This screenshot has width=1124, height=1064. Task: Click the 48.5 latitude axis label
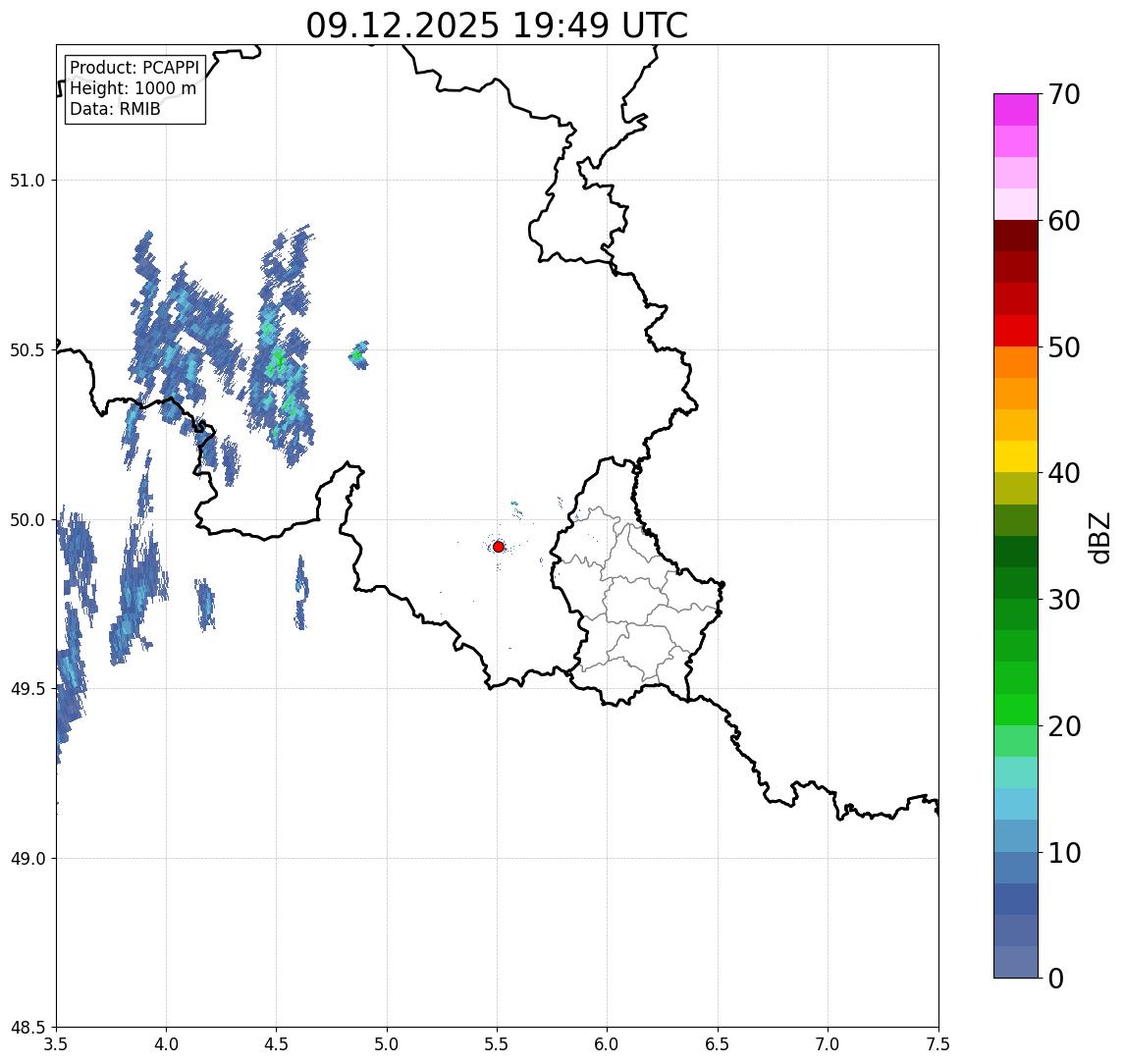[27, 1028]
